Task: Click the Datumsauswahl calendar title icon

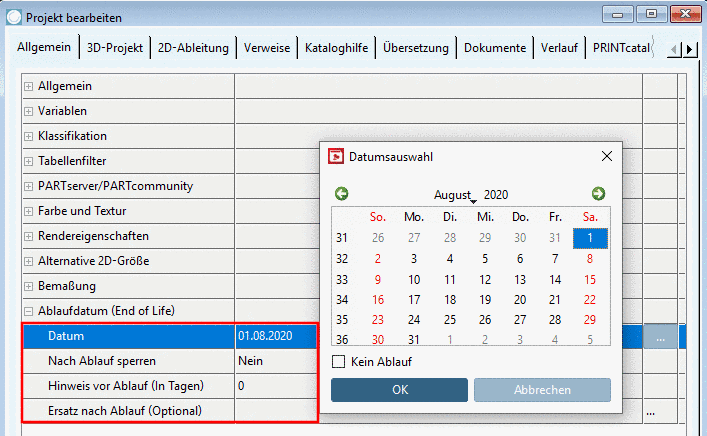Action: [335, 156]
